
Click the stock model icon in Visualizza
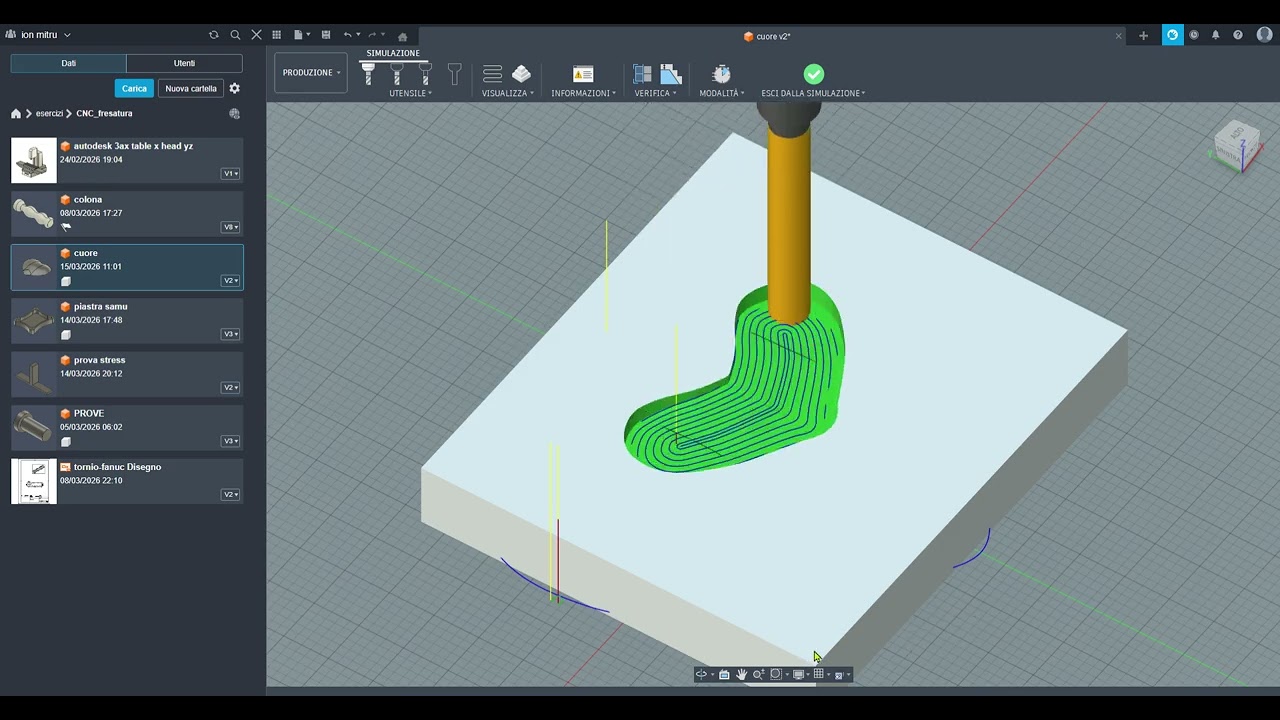(x=521, y=74)
